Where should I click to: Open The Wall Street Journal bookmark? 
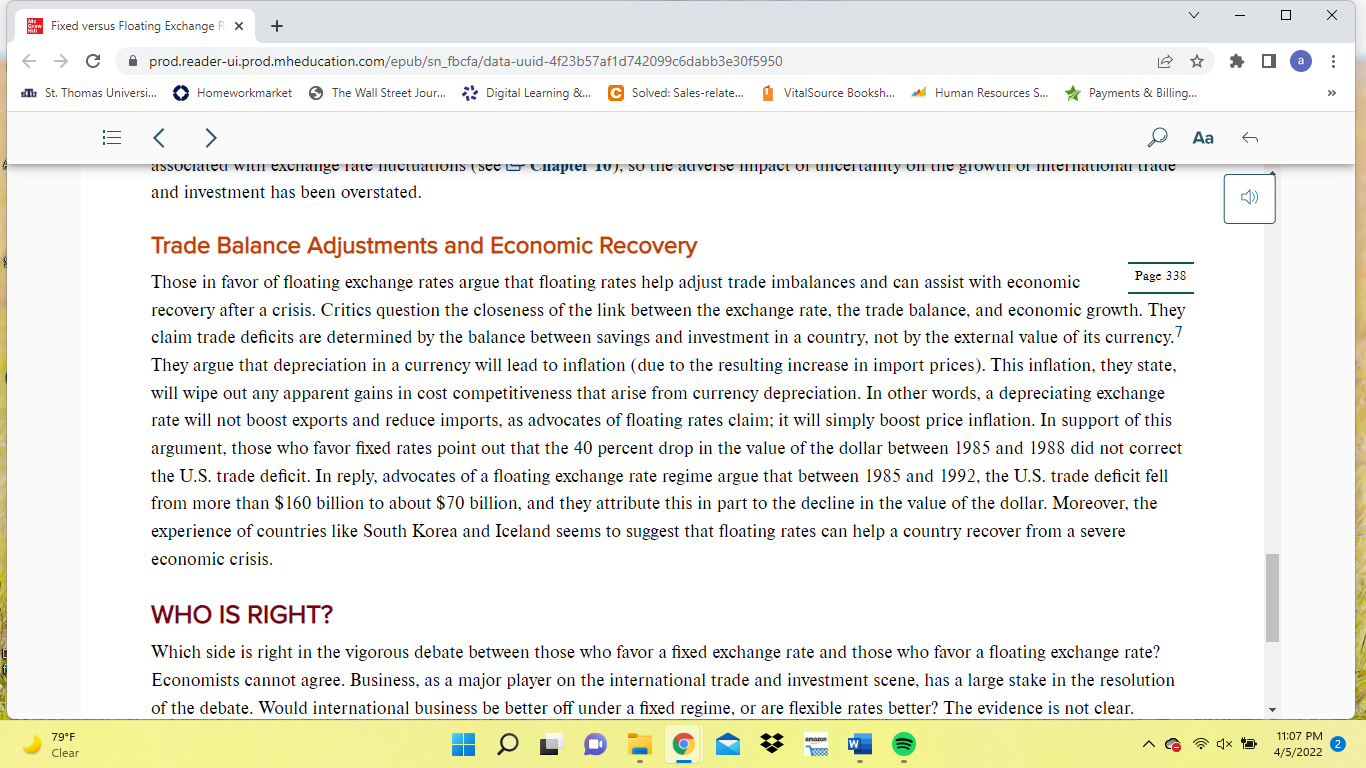[x=377, y=93]
